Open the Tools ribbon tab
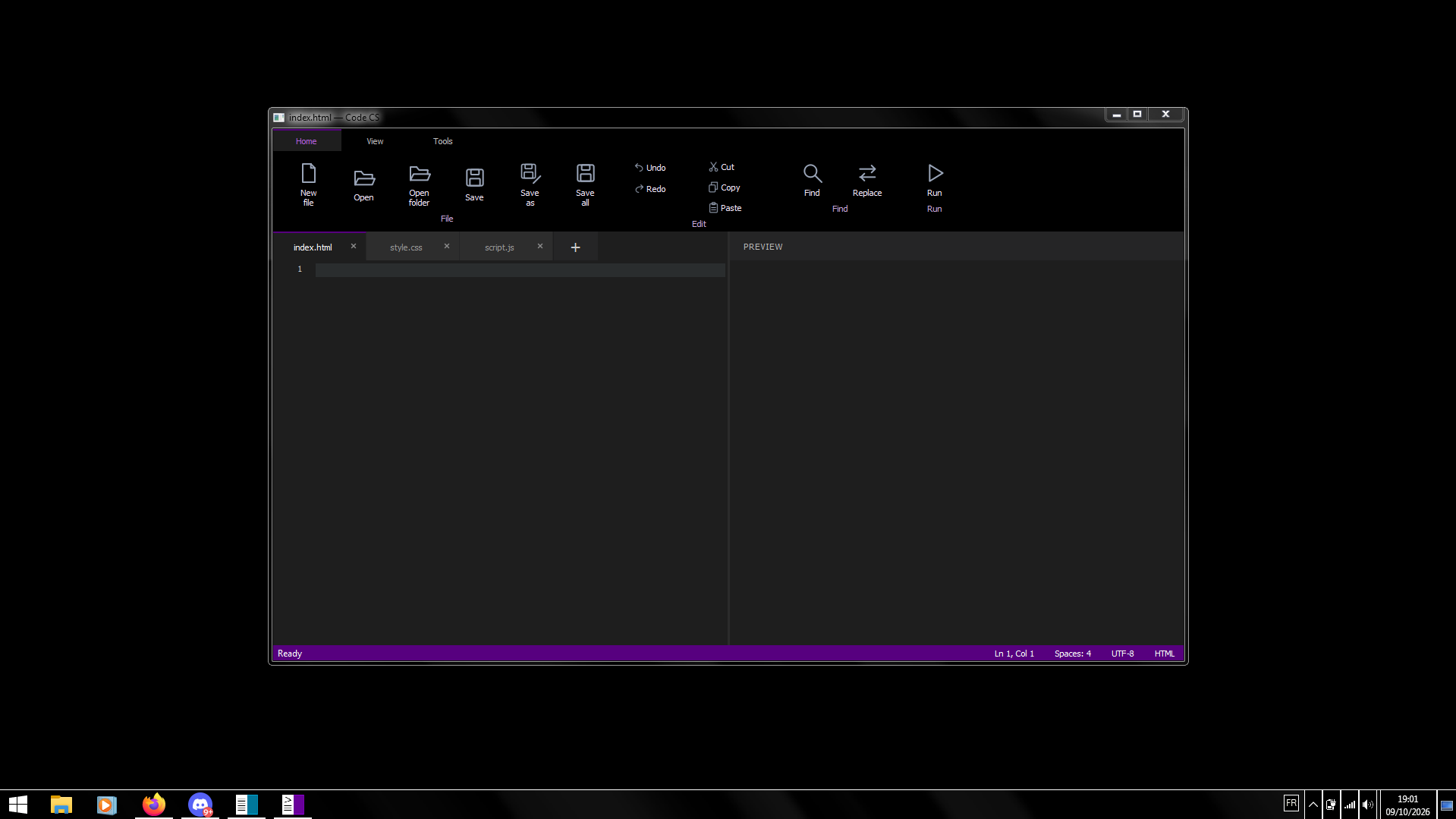Screen dimensions: 1456x819 point(443,141)
